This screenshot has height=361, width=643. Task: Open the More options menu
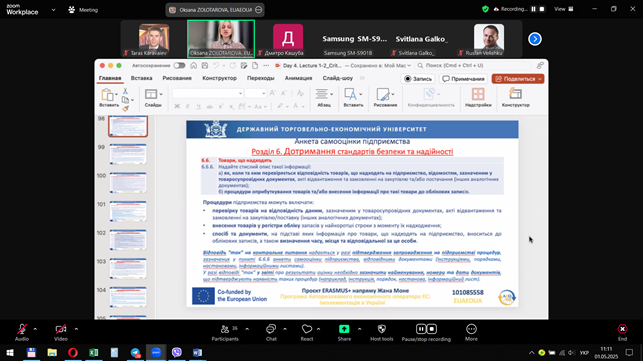[471, 332]
